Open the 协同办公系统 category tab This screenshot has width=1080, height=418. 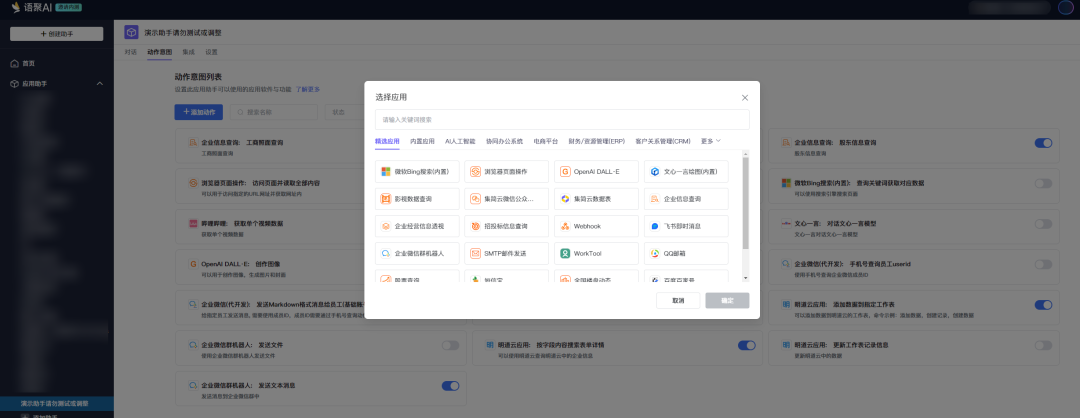[x=504, y=141]
